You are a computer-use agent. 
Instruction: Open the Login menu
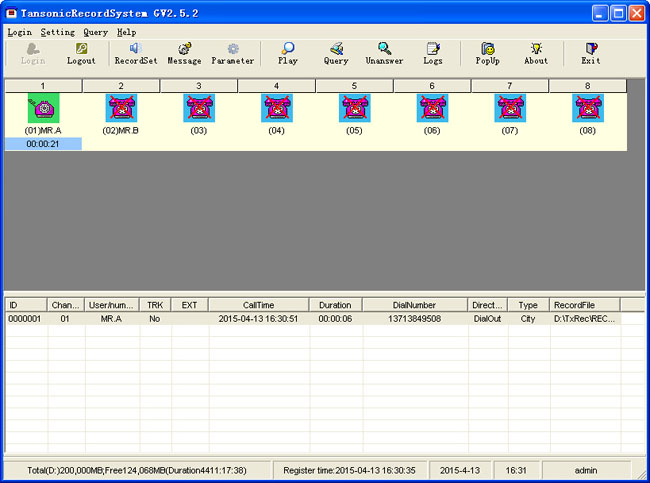coord(19,32)
